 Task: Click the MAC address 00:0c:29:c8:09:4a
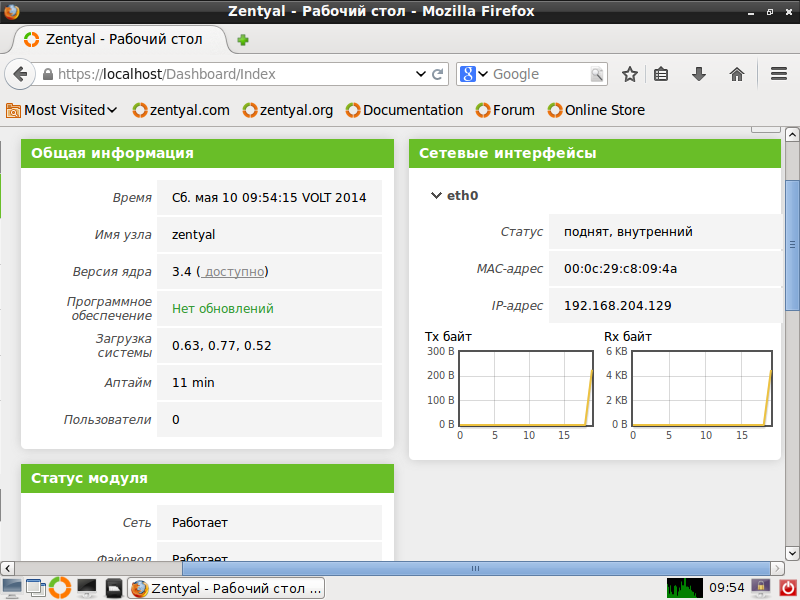620,269
